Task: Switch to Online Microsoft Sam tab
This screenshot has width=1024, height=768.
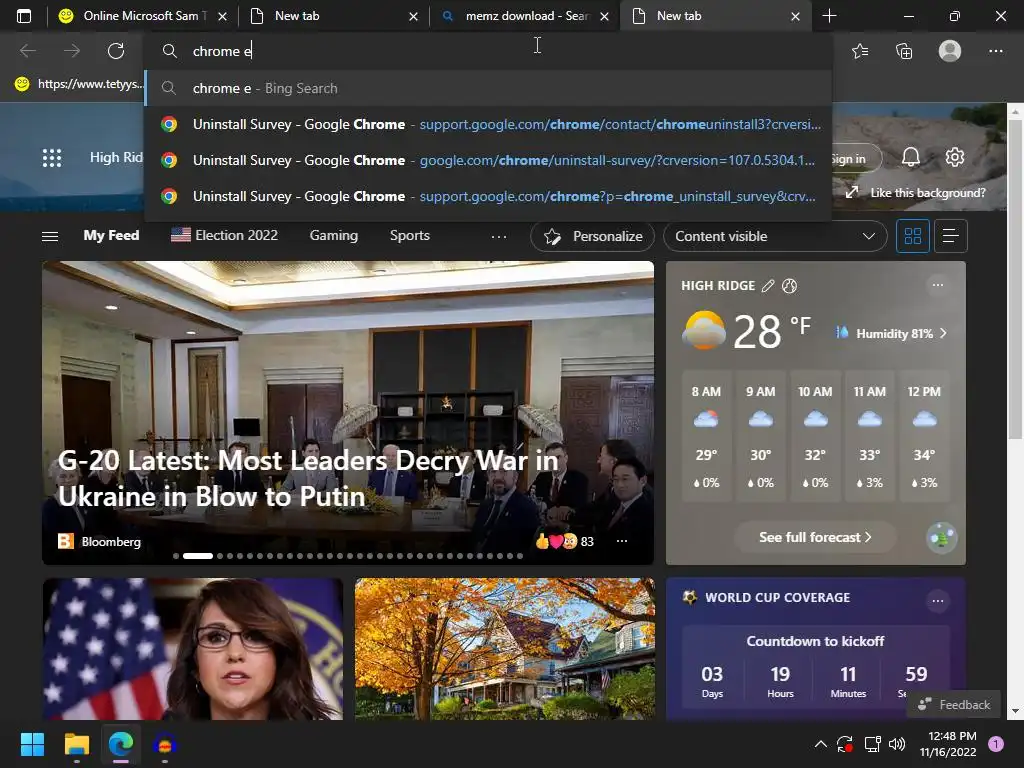Action: (x=144, y=16)
